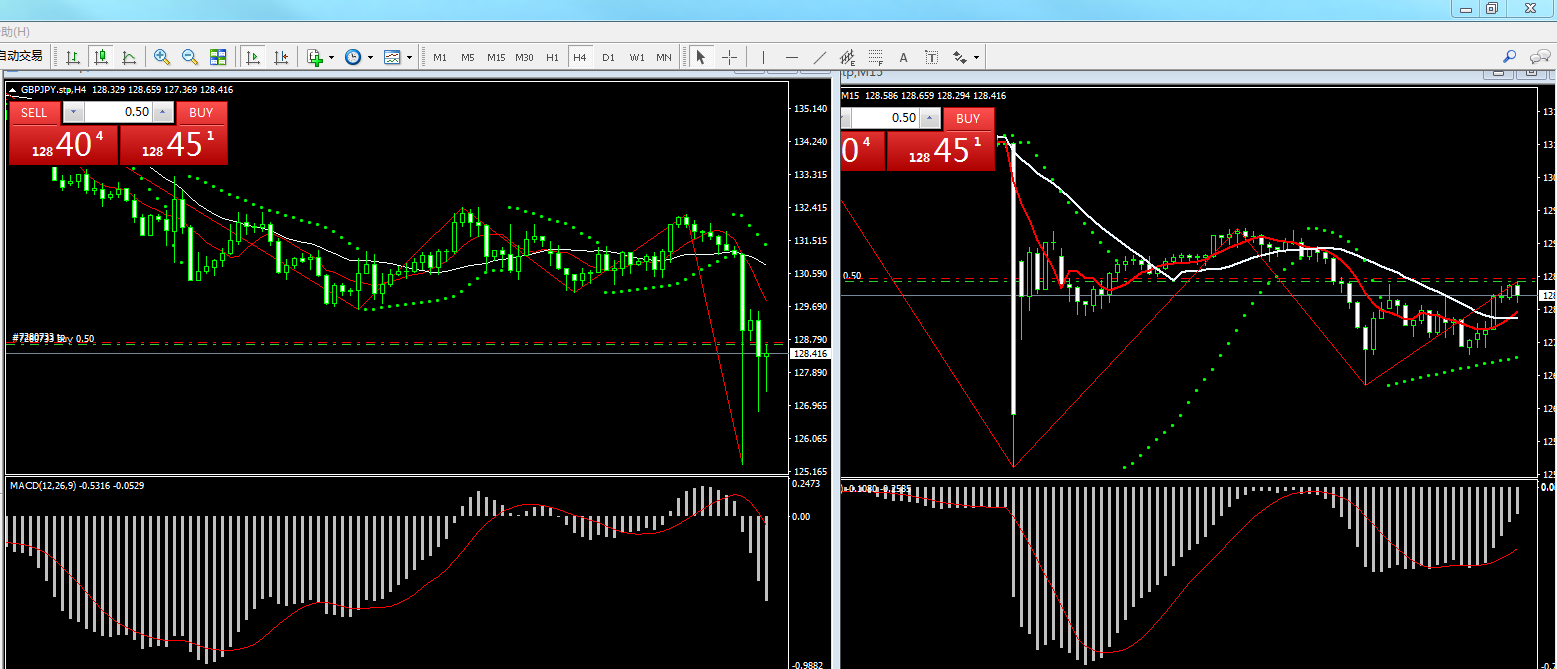
Task: Switch timeframe to M5
Action: tap(468, 57)
